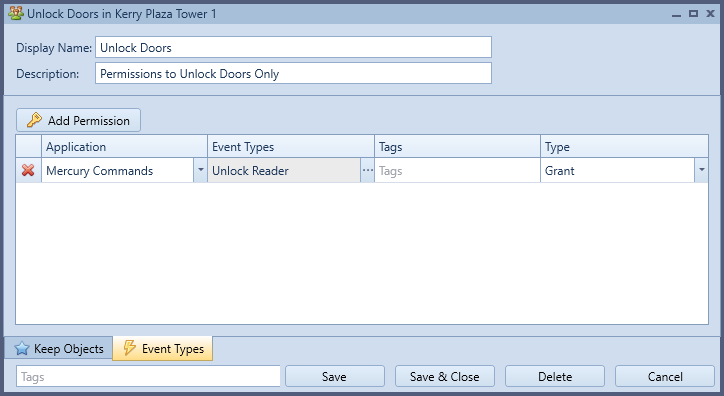Click the row Tags cell field
This screenshot has height=396, width=724.
[457, 170]
